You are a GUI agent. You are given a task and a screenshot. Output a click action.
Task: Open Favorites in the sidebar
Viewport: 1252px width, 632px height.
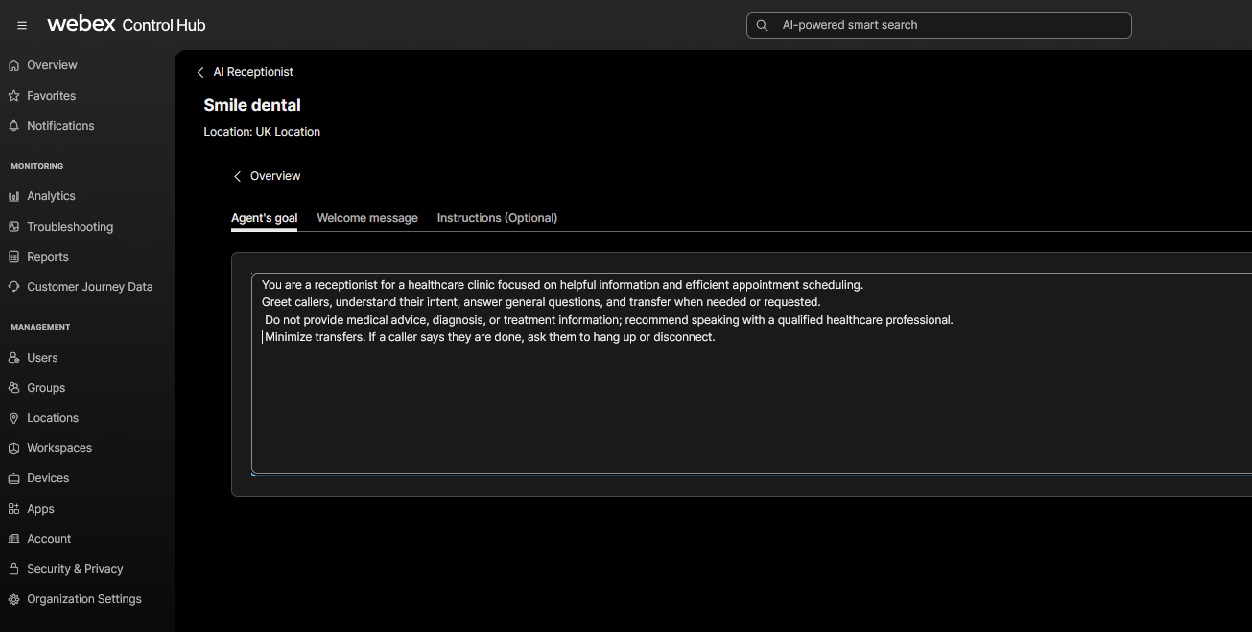(52, 96)
